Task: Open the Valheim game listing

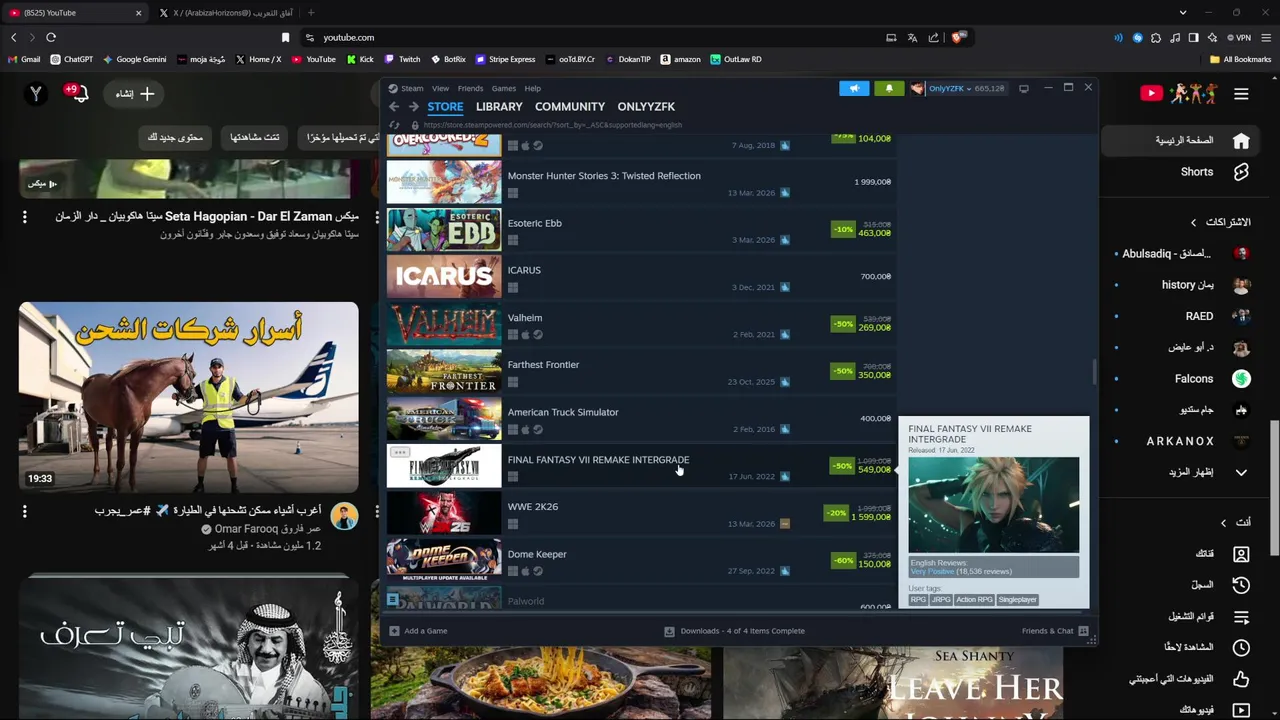Action: [x=640, y=324]
